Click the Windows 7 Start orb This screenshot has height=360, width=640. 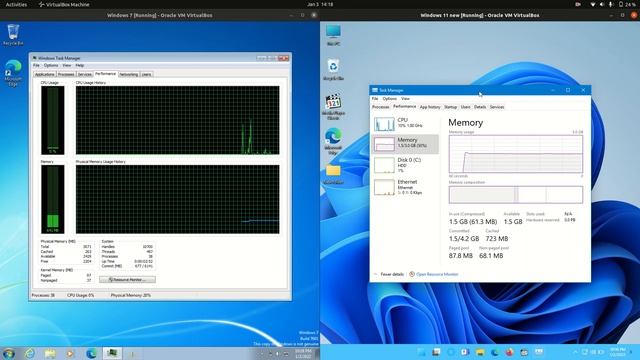(x=9, y=353)
